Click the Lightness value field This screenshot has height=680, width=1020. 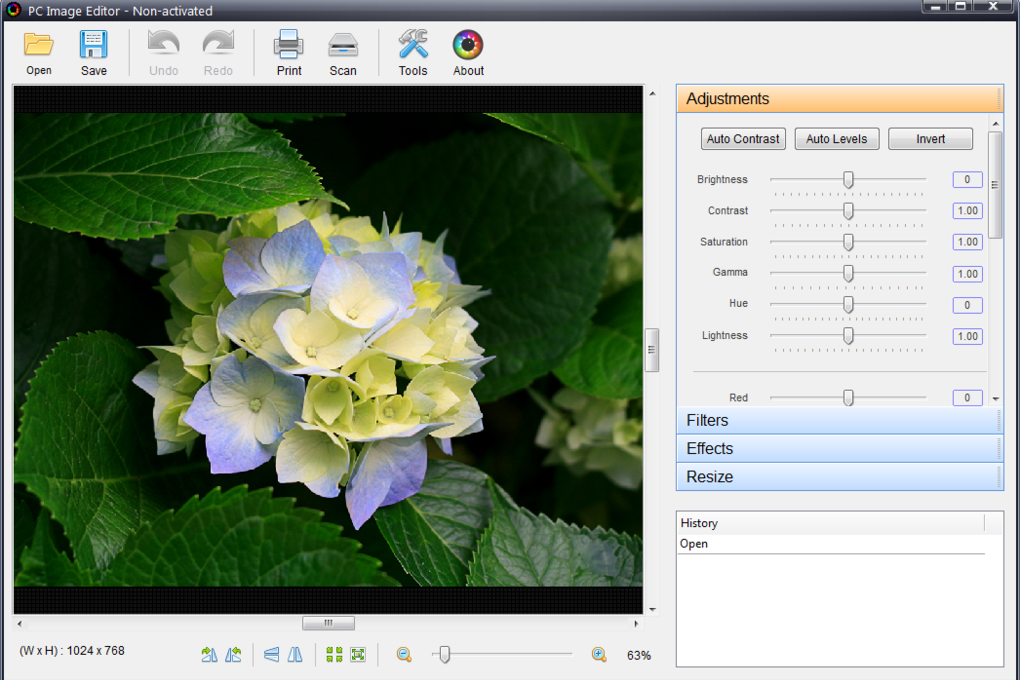tap(967, 336)
